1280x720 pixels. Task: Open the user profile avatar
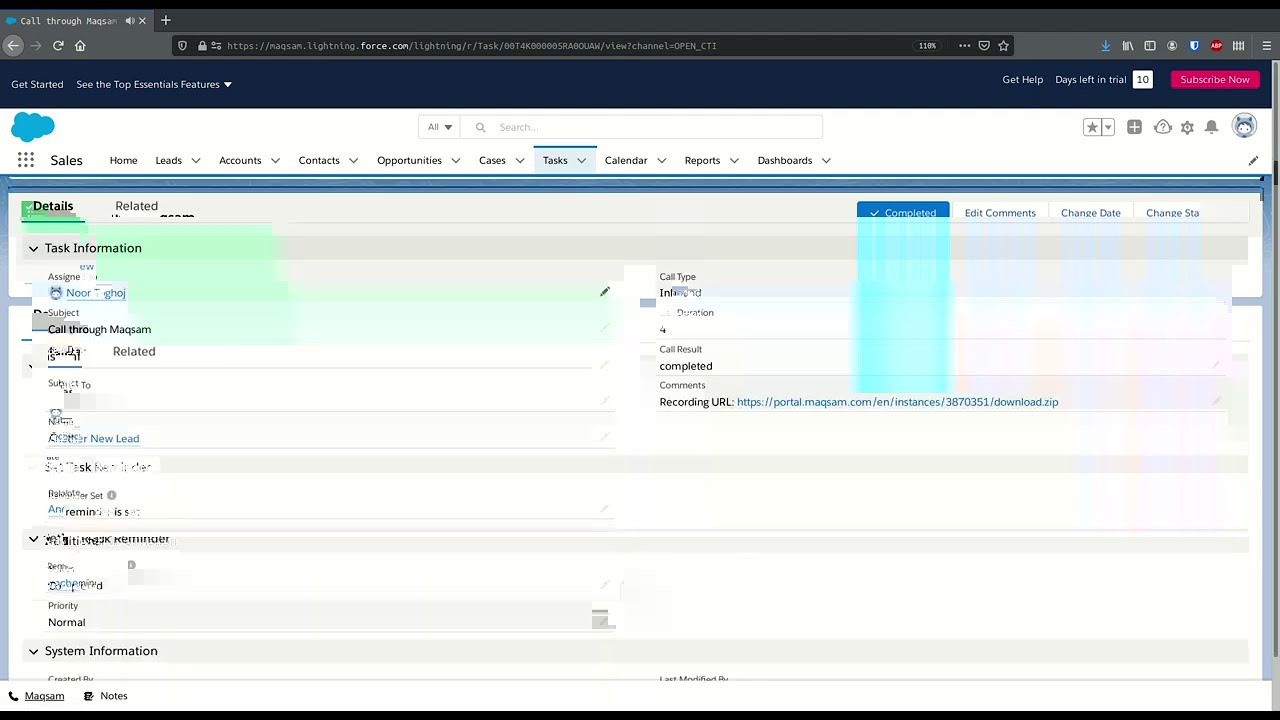click(x=1244, y=126)
